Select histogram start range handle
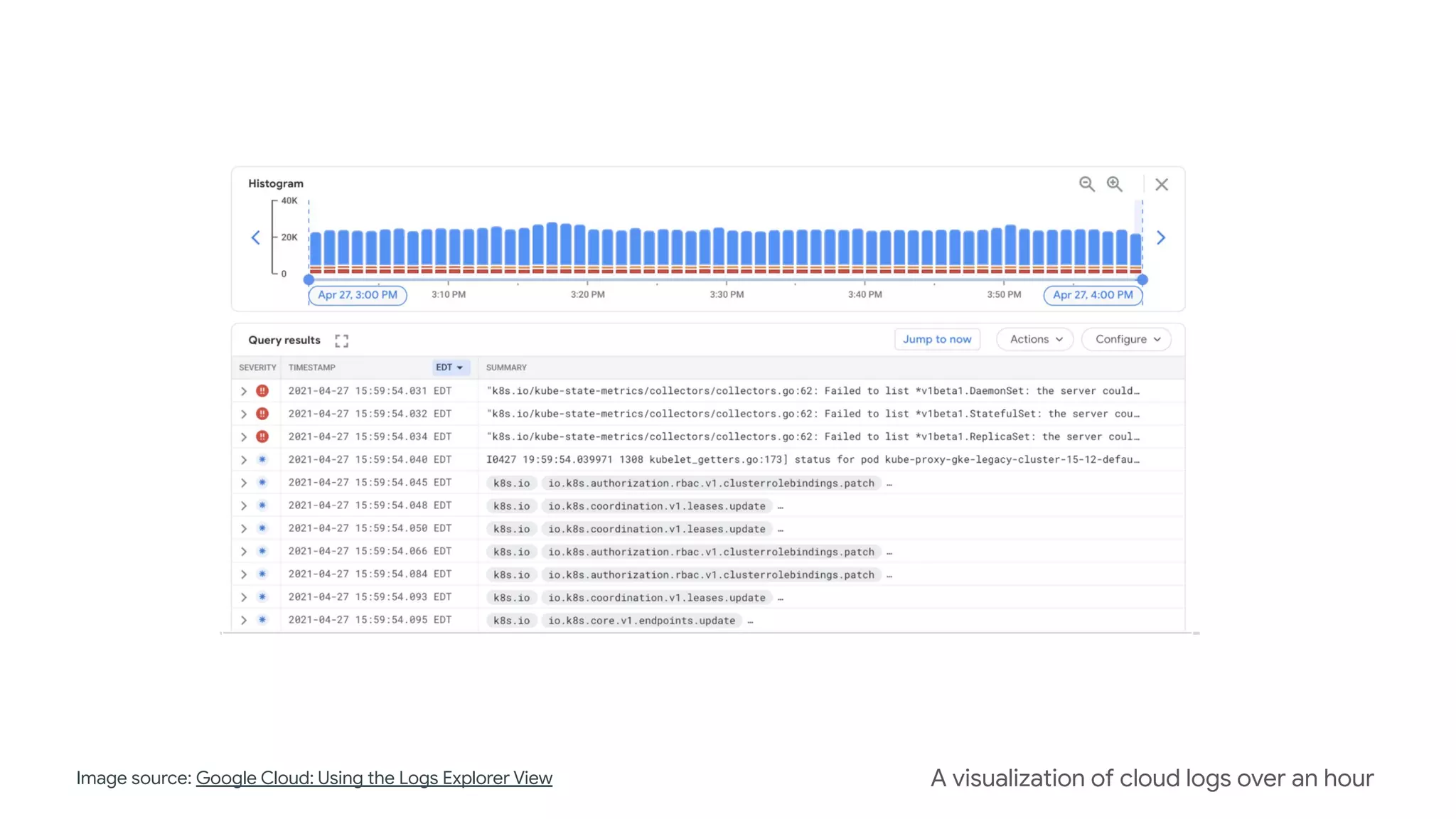Image resolution: width=1456 pixels, height=819 pixels. [309, 279]
